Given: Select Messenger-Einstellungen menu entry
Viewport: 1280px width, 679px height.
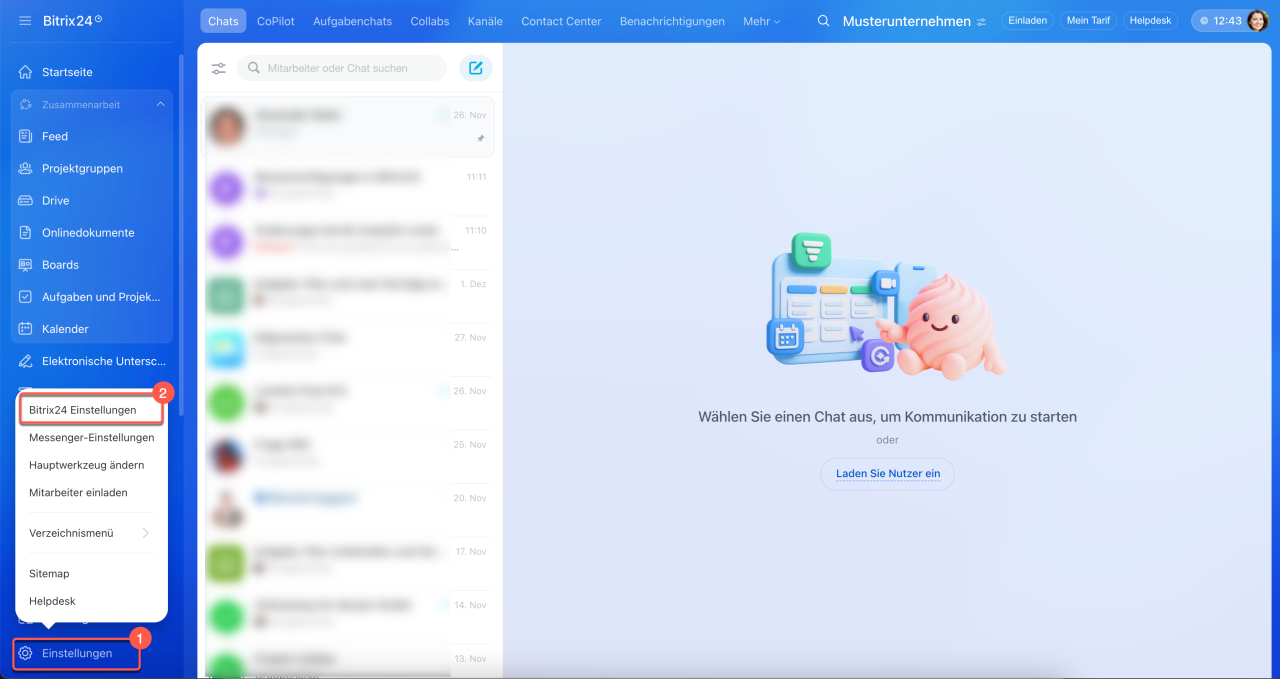Looking at the screenshot, I should 91,438.
